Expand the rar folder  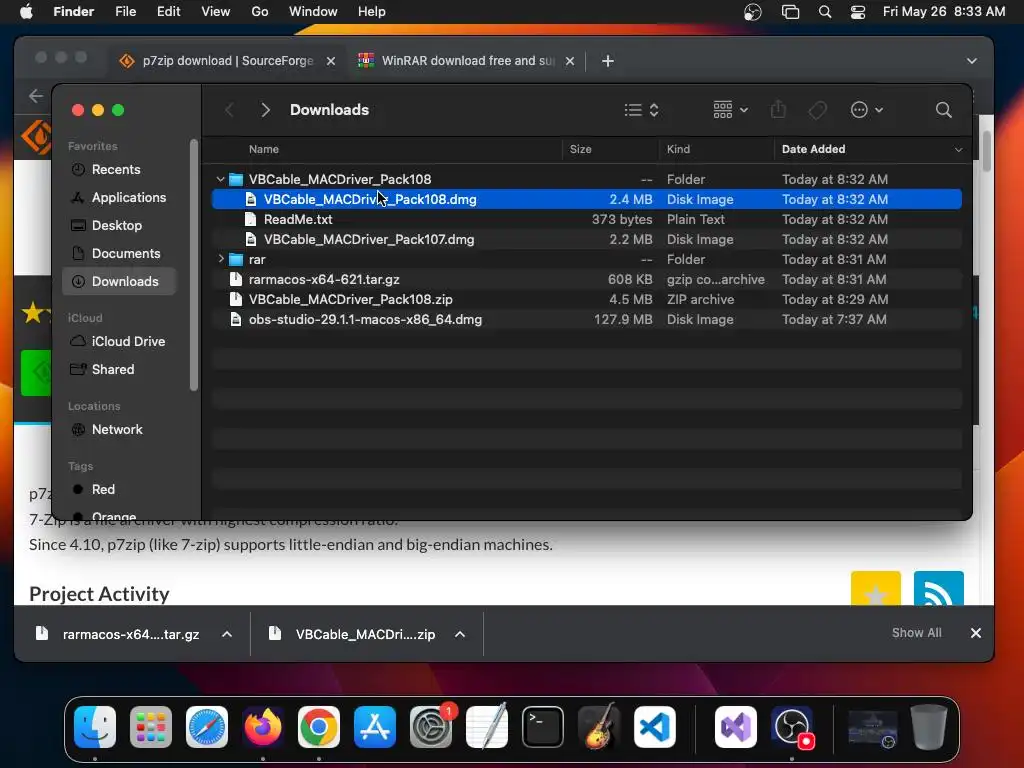[221, 259]
